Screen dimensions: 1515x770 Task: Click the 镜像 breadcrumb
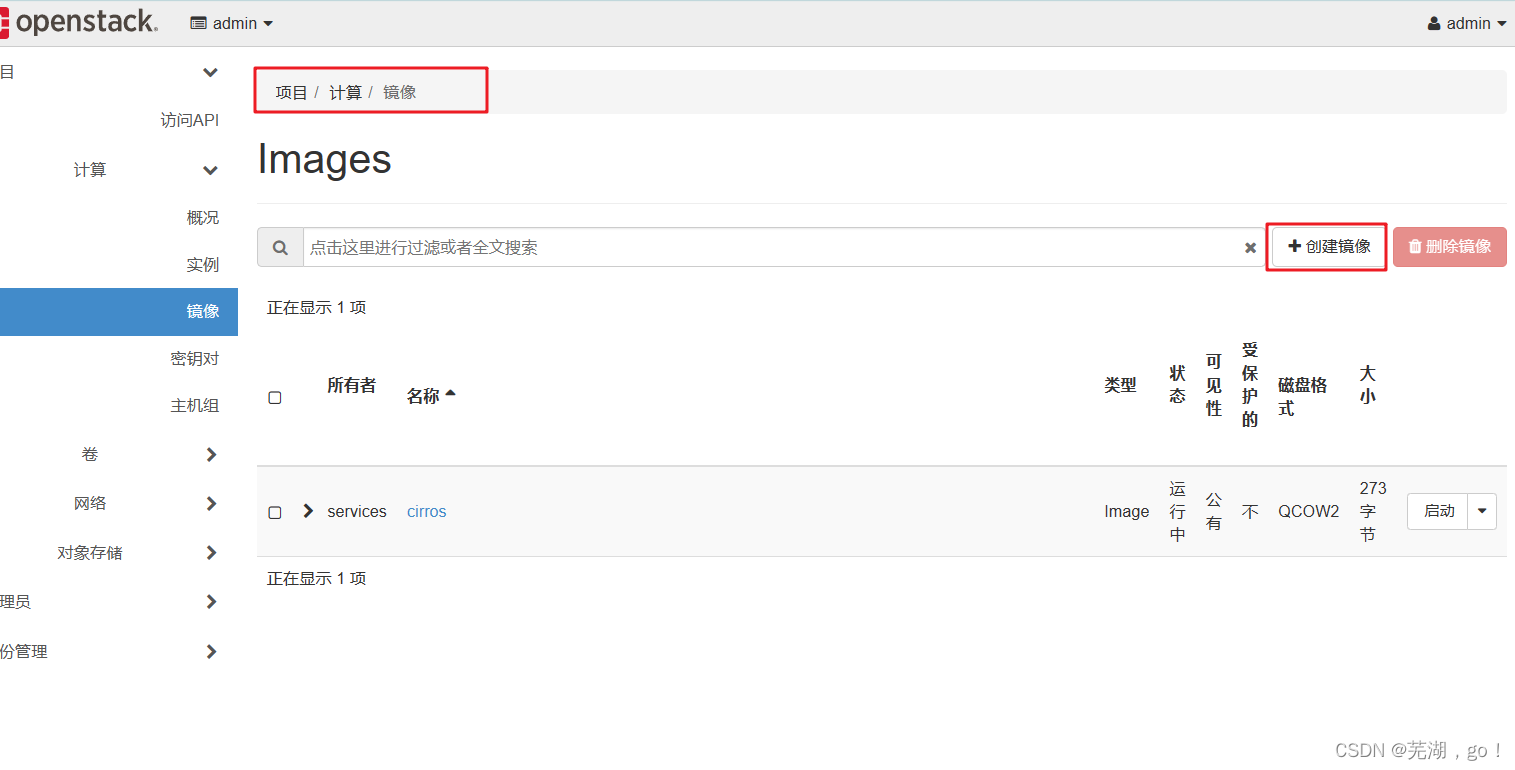click(399, 92)
